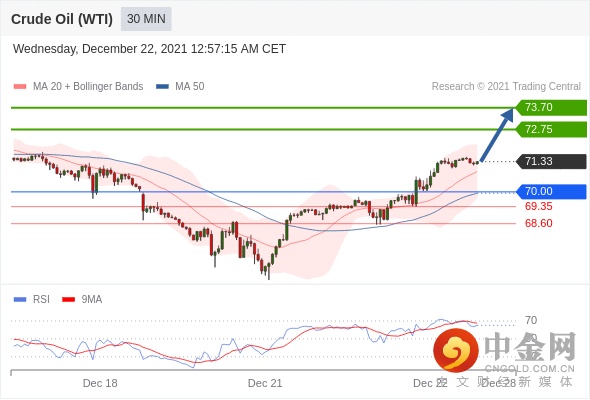
Task: Click the 70.00 pivot price tag
Action: pos(551,192)
